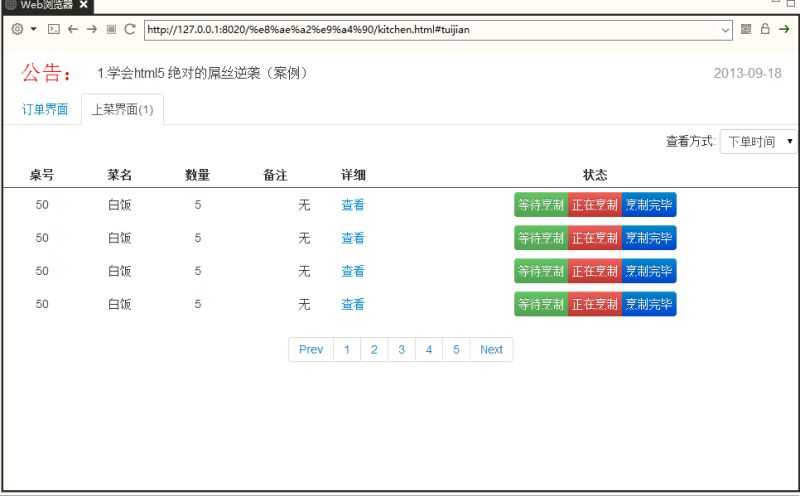The height and width of the screenshot is (496, 800).
Task: Set fourth row to 正在烹制
Action: click(x=595, y=304)
